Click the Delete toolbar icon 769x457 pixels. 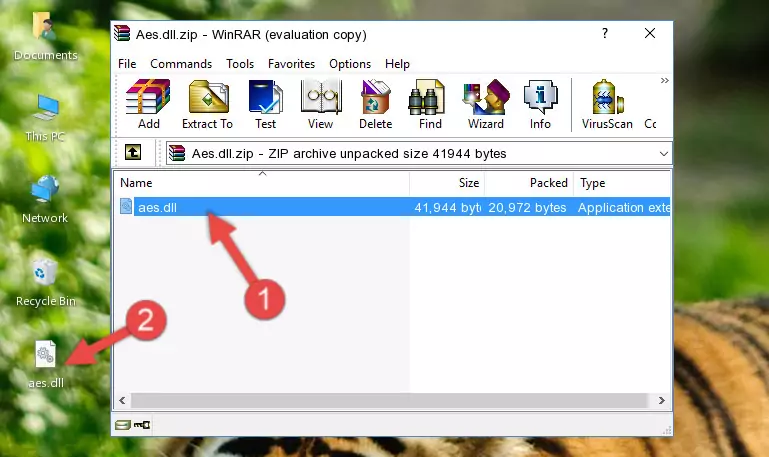pos(375,104)
